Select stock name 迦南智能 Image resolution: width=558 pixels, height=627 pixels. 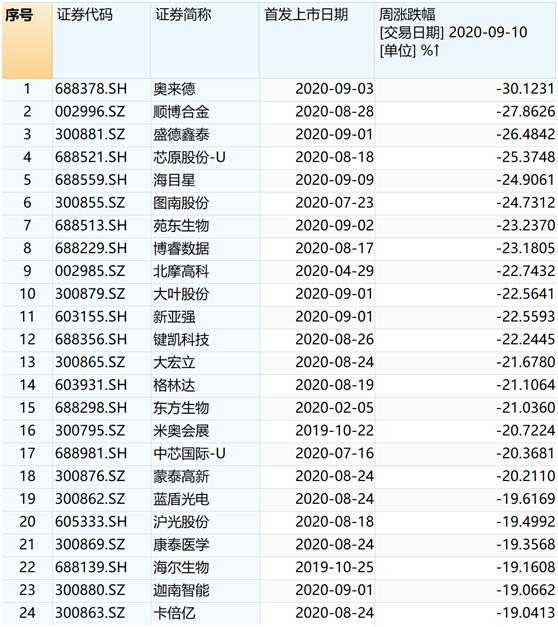pos(181,591)
